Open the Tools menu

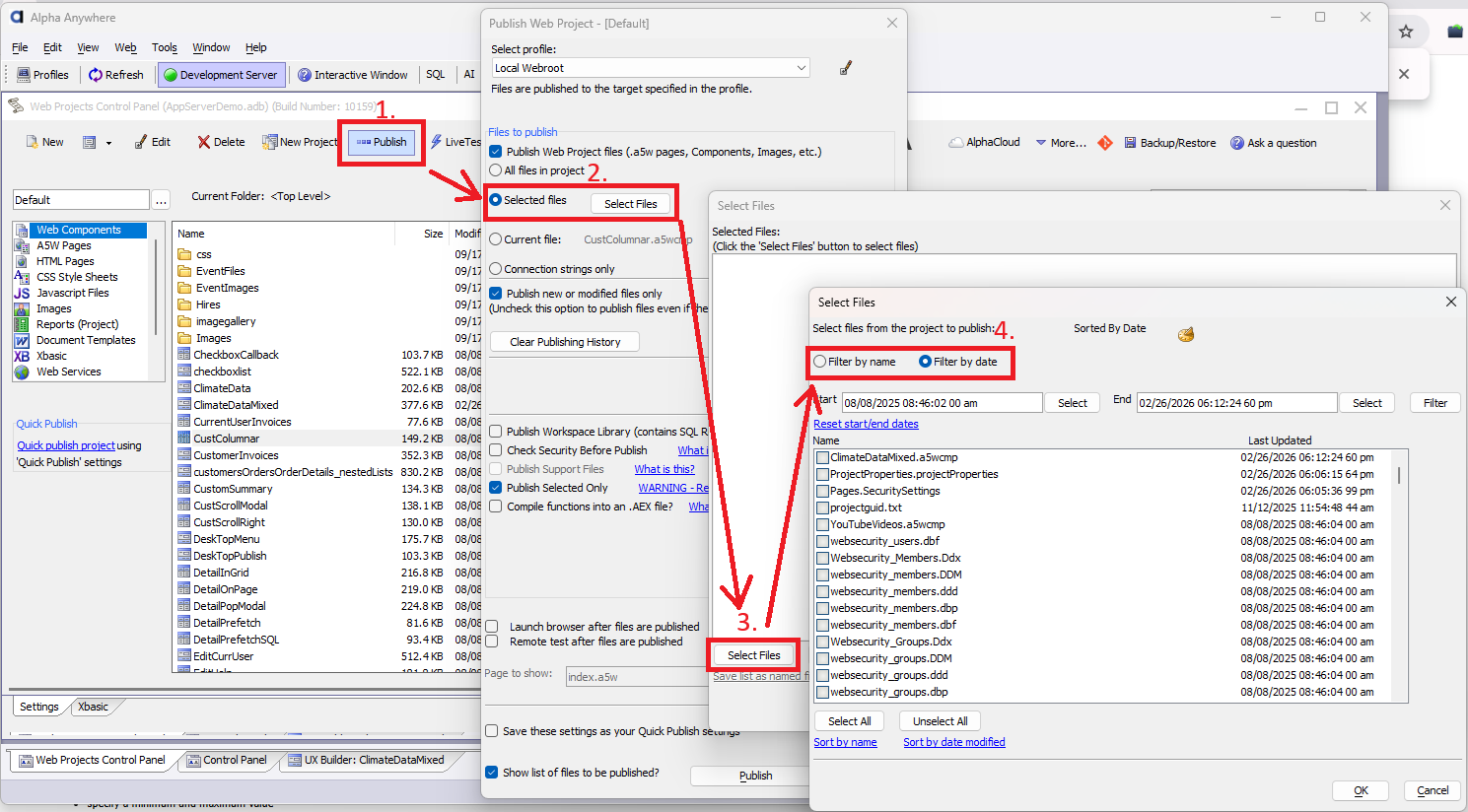click(x=165, y=47)
